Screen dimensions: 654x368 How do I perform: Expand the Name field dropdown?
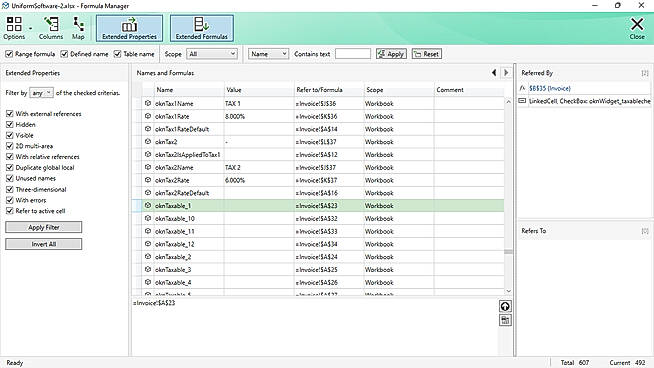coord(268,54)
